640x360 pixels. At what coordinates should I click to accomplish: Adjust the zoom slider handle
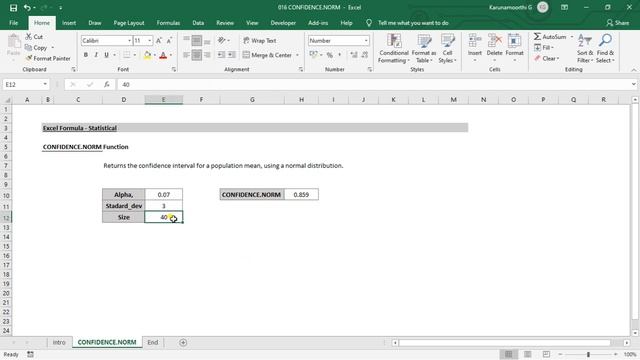click(588, 354)
